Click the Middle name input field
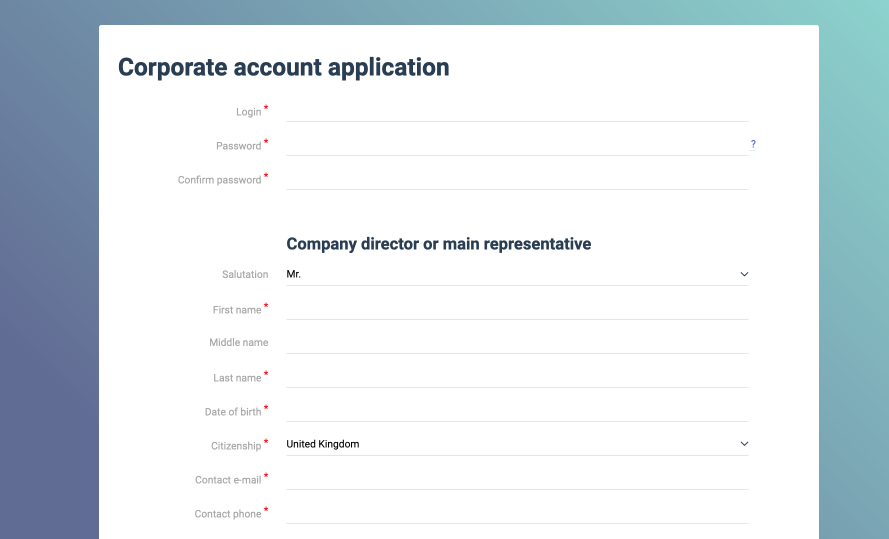 click(517, 342)
